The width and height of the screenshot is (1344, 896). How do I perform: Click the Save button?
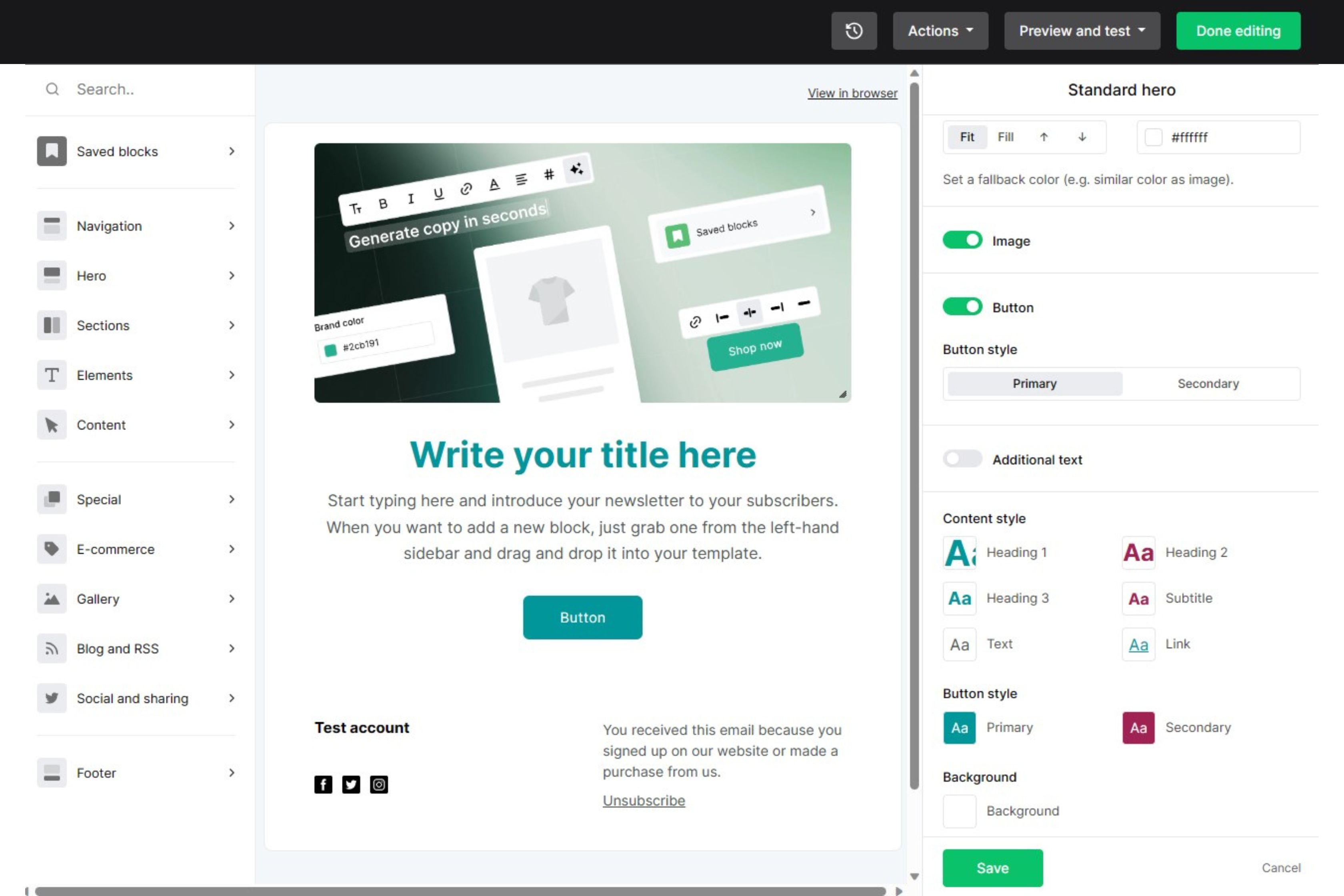[x=993, y=868]
